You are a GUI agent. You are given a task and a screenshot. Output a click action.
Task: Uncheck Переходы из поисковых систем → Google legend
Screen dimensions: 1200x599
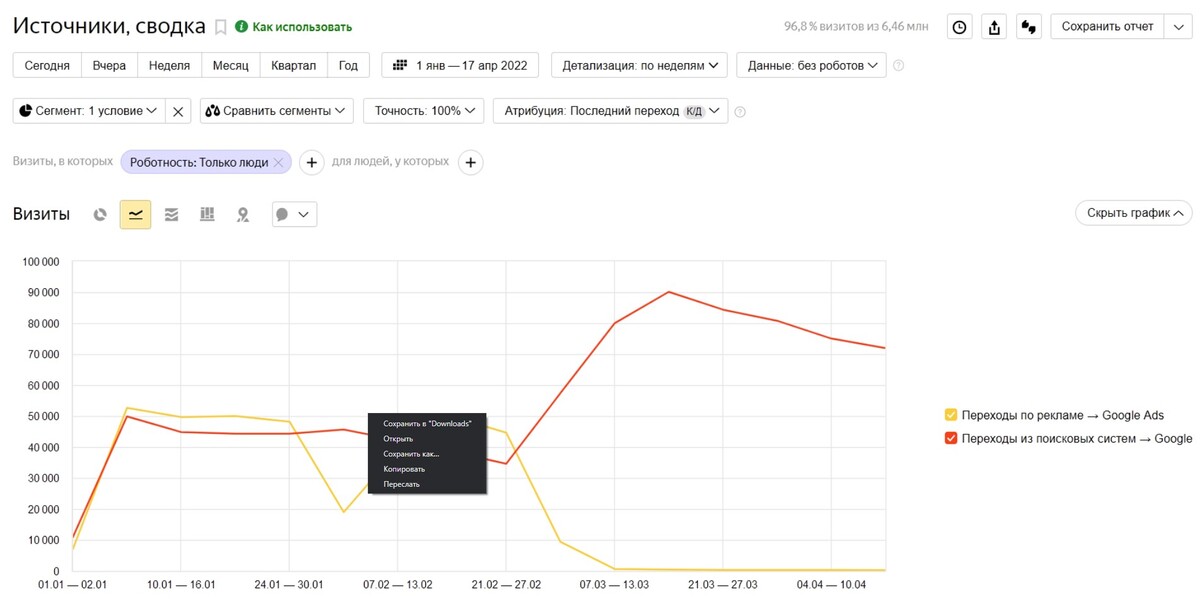tap(951, 438)
